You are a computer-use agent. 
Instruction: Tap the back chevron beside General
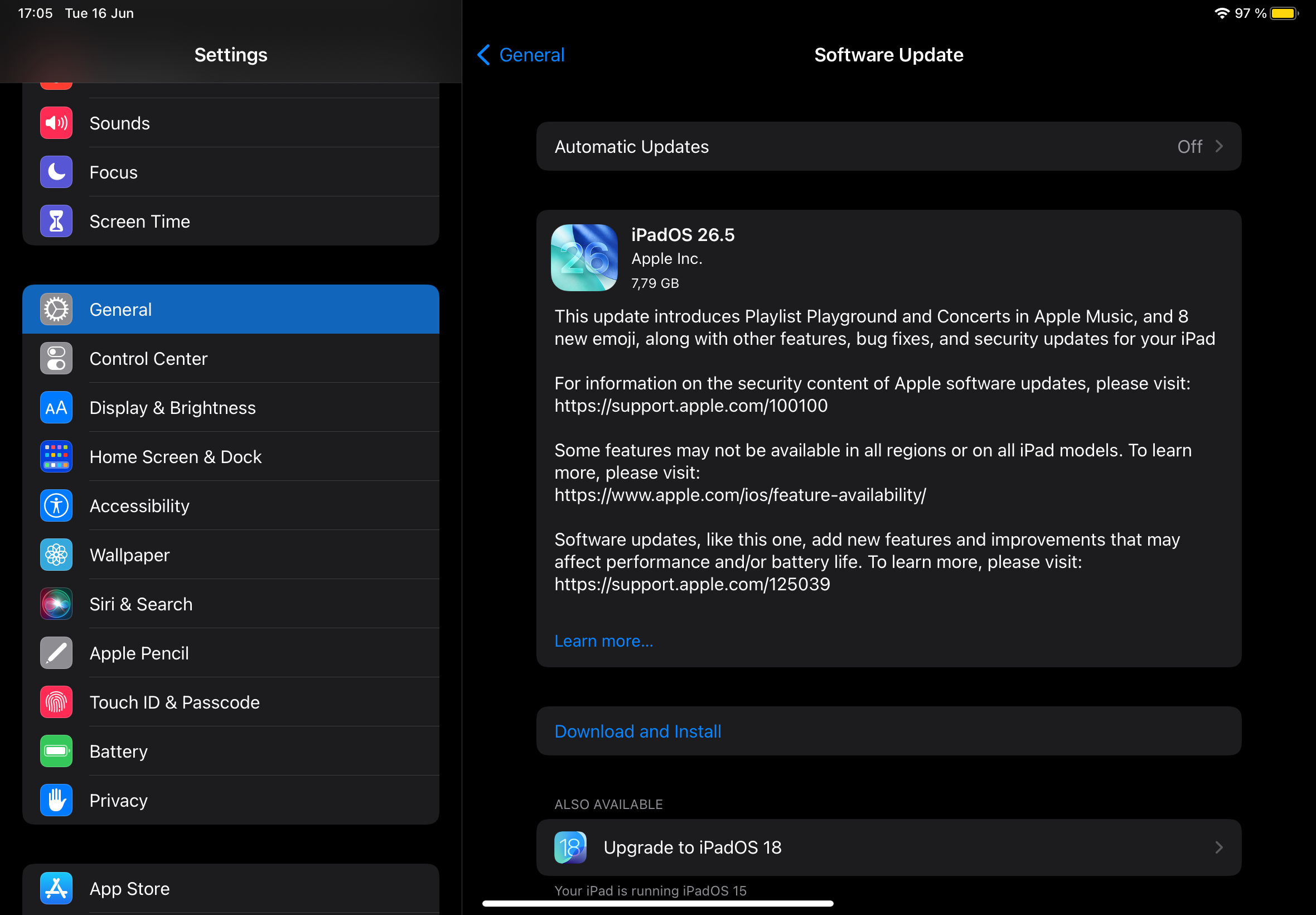point(483,55)
